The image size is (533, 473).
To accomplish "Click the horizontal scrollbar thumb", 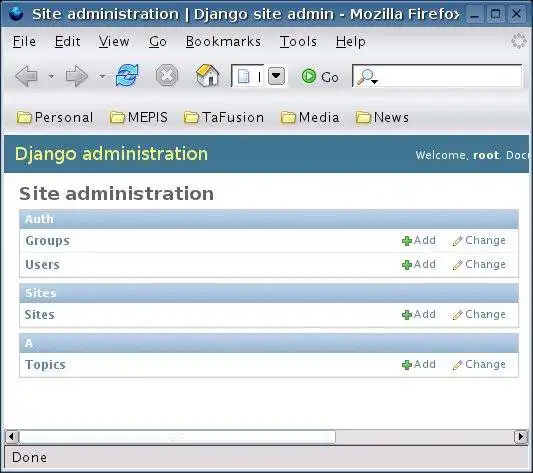I will coord(177,437).
